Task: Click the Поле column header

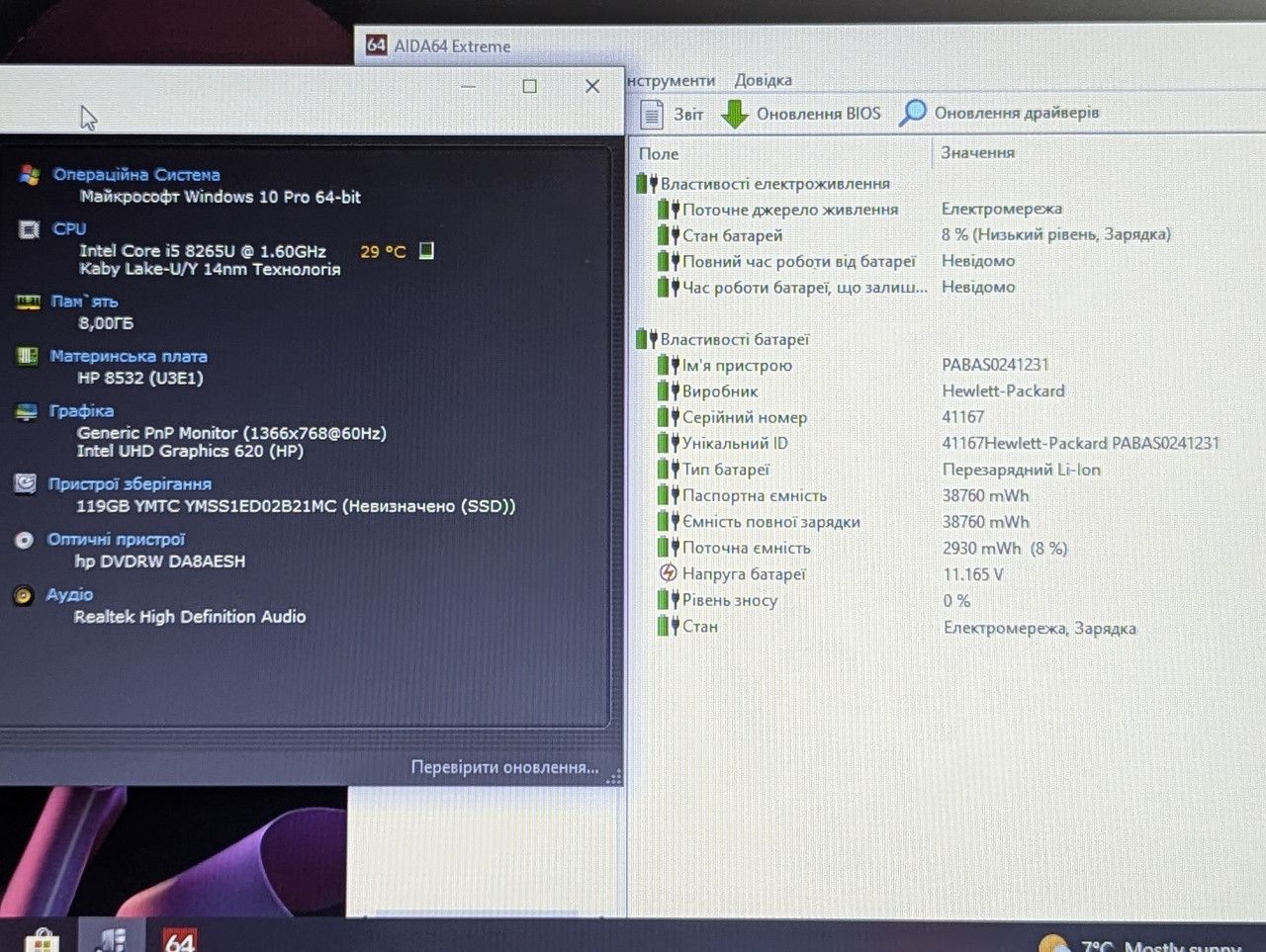Action: point(659,153)
